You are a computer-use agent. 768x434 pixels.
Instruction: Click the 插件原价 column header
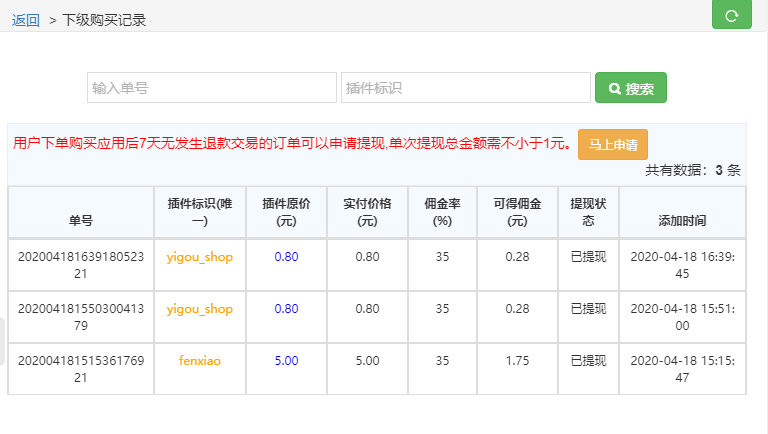pyautogui.click(x=286, y=212)
